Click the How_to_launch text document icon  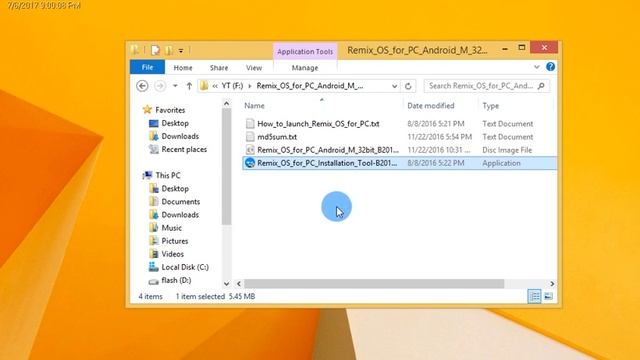250,124
